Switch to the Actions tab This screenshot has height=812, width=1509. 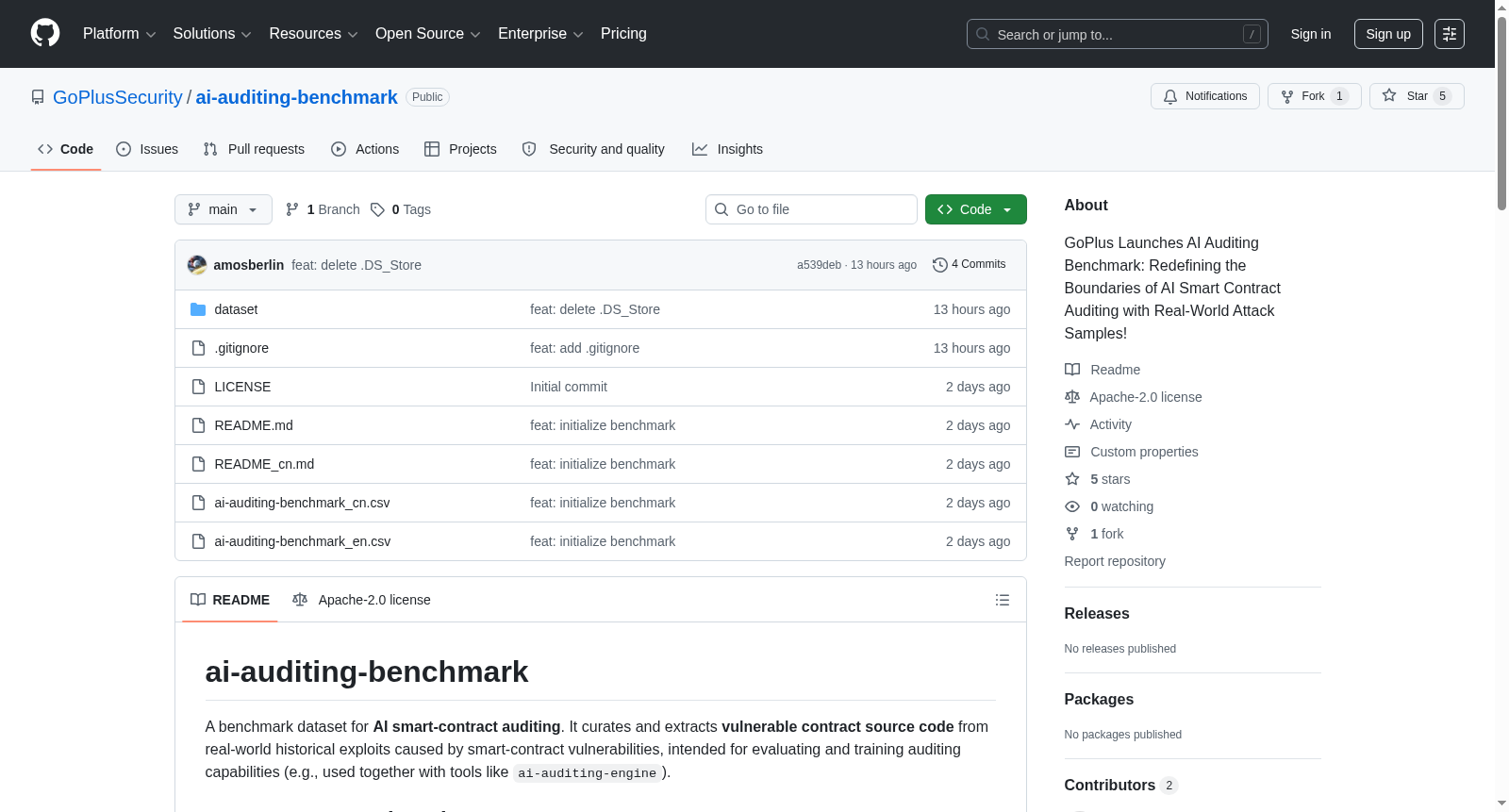(365, 149)
